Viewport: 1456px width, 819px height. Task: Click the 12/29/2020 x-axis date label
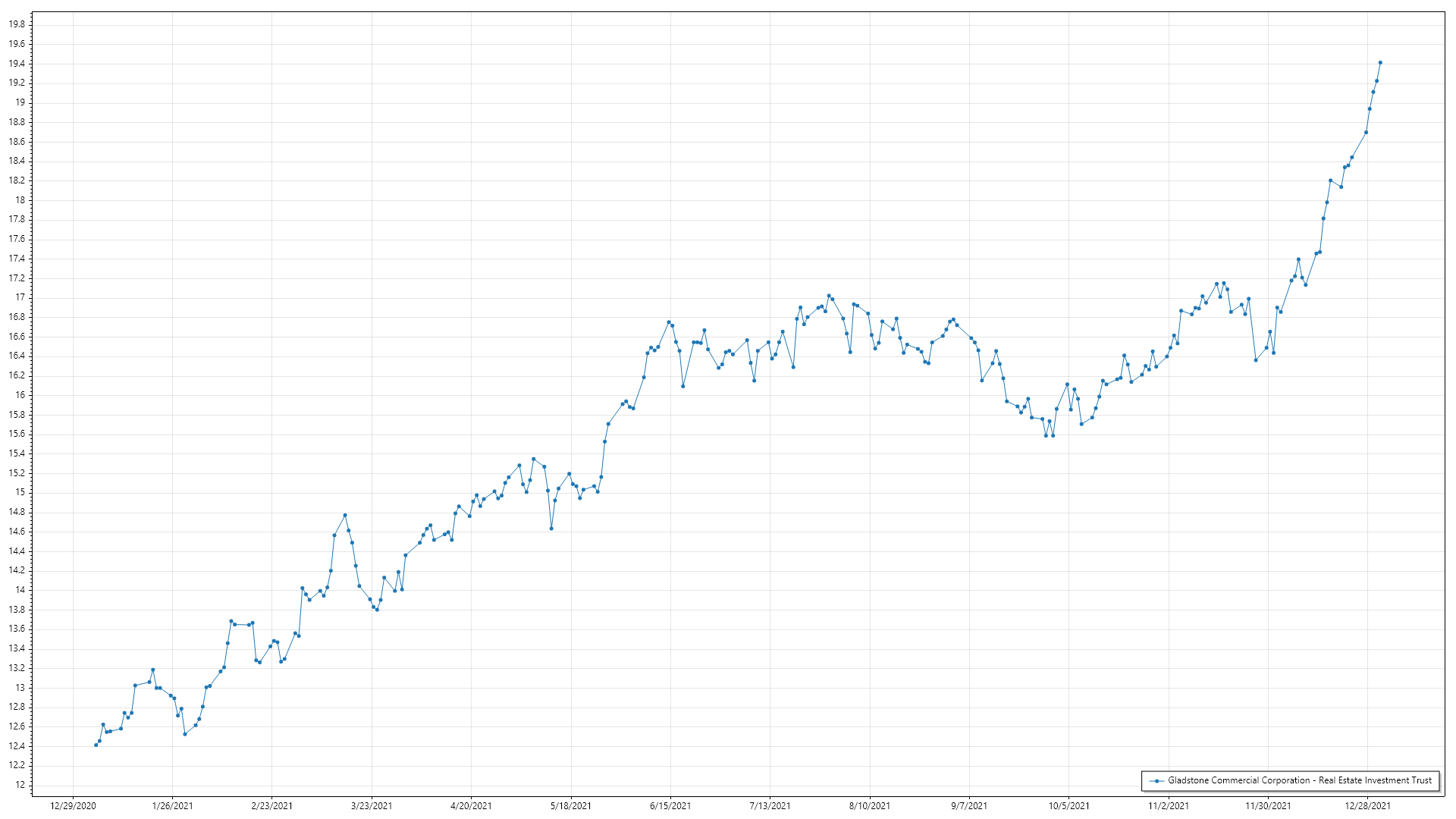point(73,806)
